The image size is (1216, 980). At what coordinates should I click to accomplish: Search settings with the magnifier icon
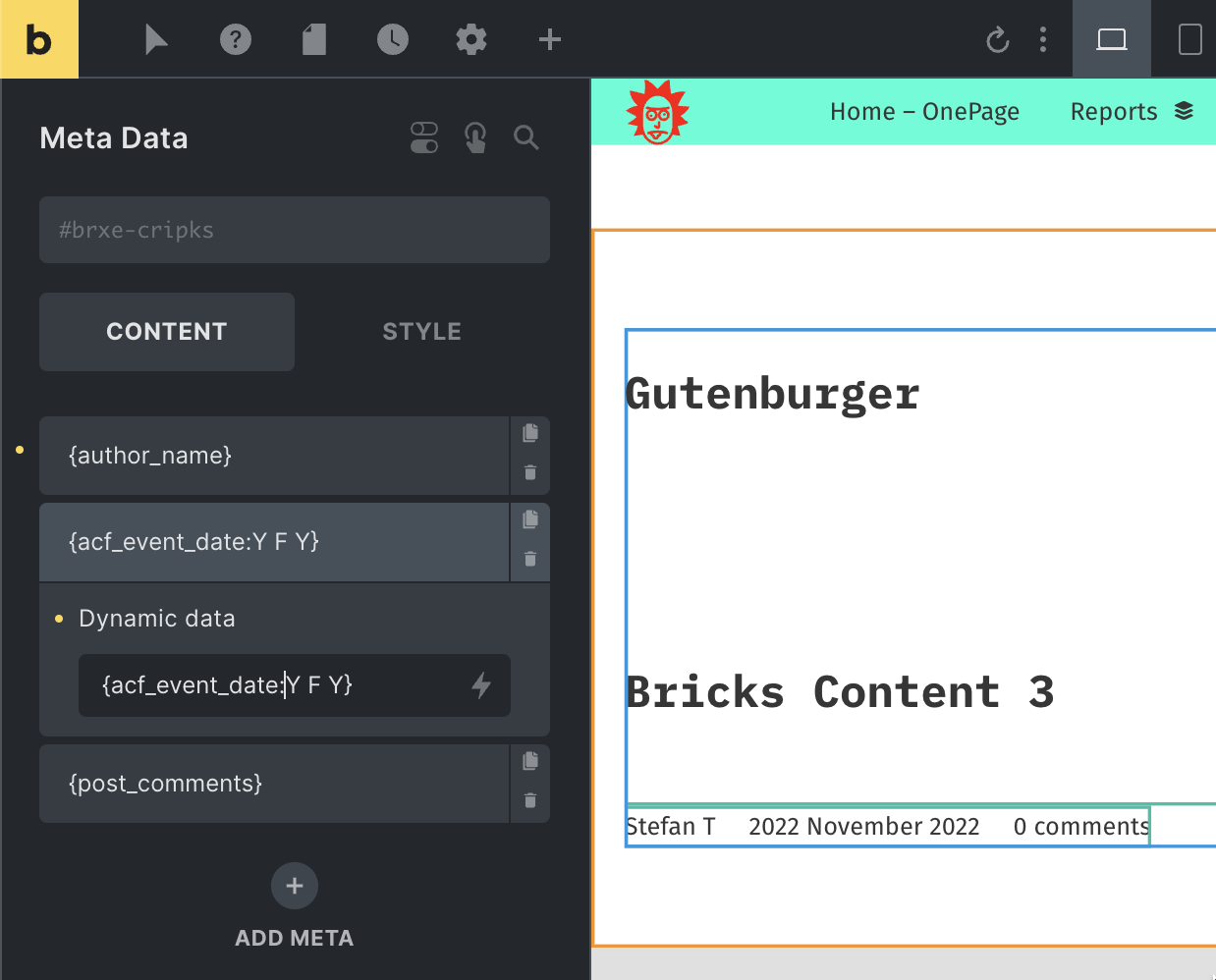tap(526, 137)
